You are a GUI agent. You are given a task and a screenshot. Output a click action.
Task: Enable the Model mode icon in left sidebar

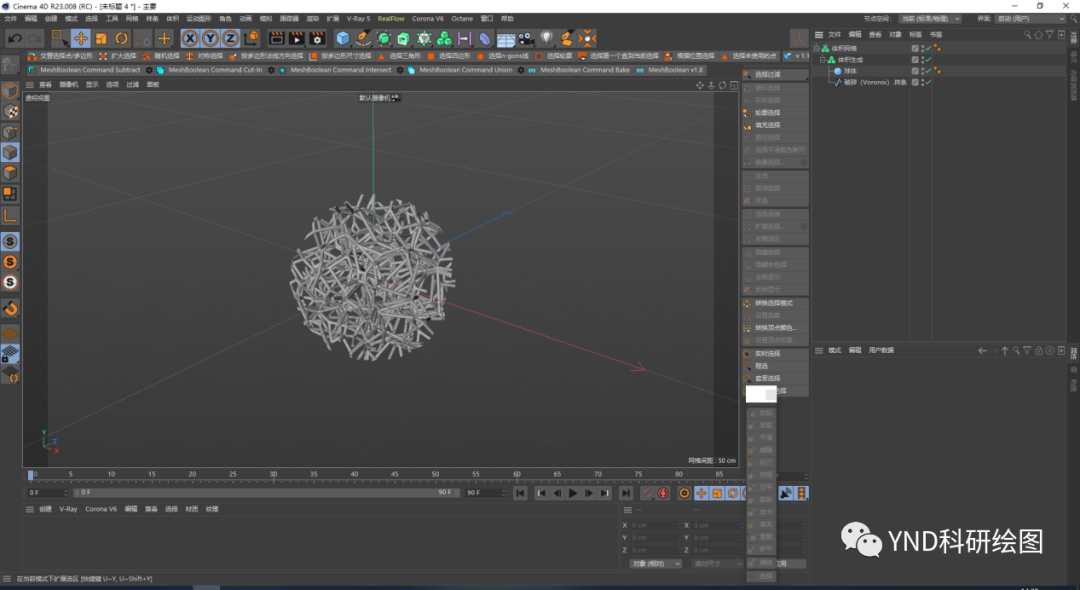(x=10, y=90)
